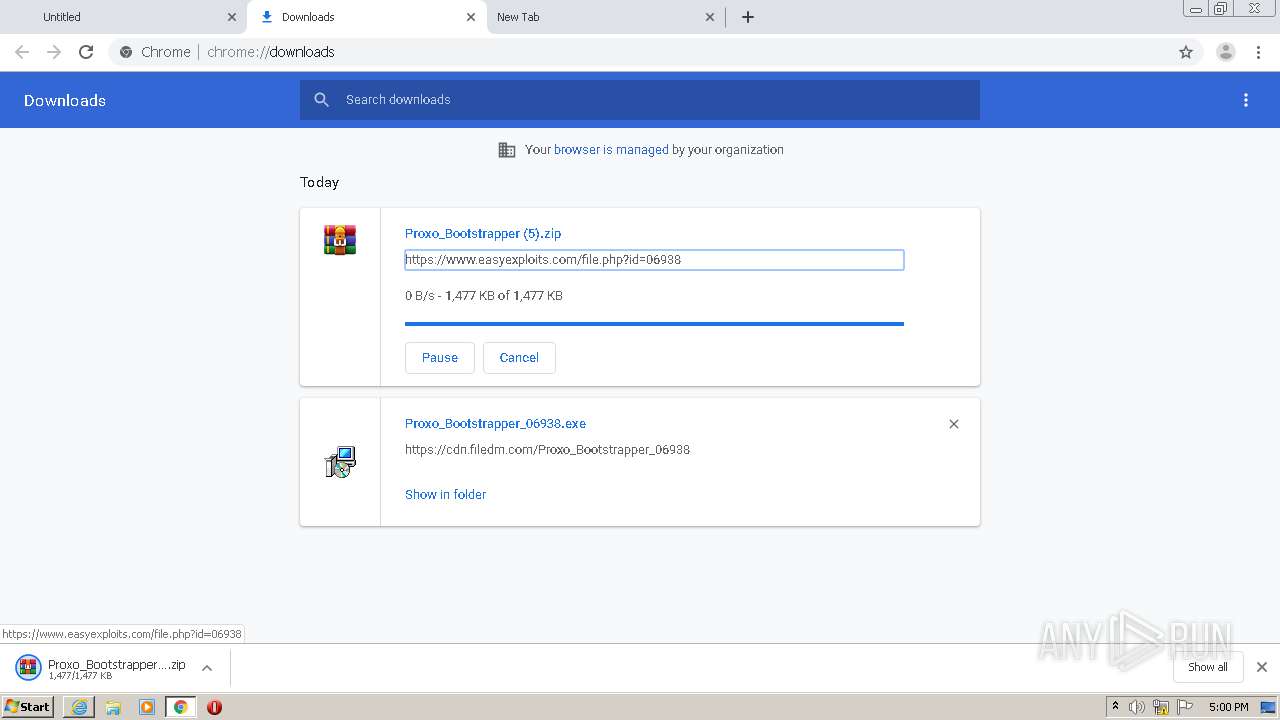Image resolution: width=1280 pixels, height=720 pixels.
Task: Show hidden system tray icons
Action: pos(1116,707)
